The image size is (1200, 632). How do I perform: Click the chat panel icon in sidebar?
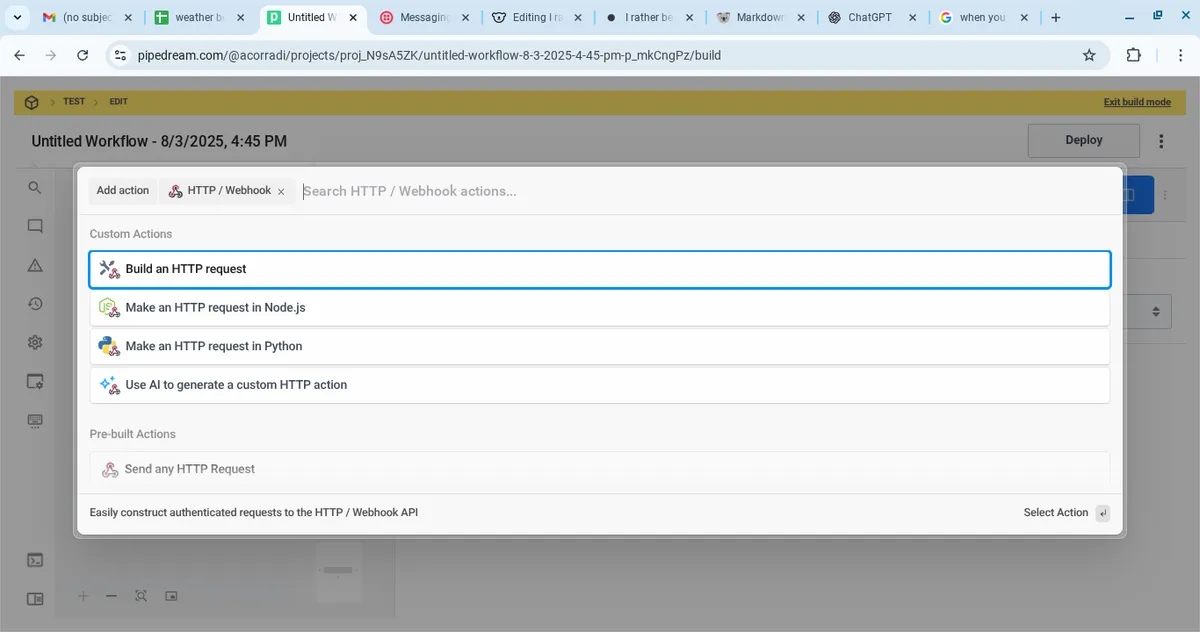(35, 226)
